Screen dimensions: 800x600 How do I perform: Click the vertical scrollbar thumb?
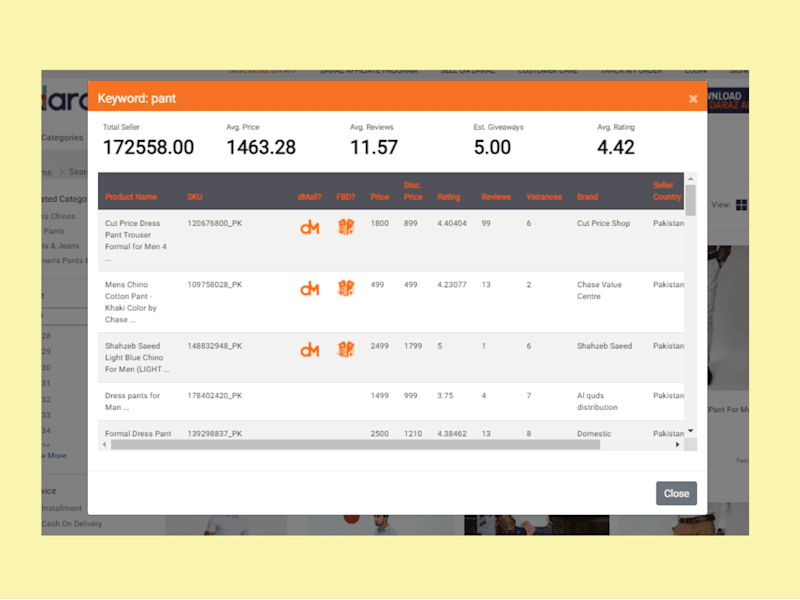[x=690, y=200]
